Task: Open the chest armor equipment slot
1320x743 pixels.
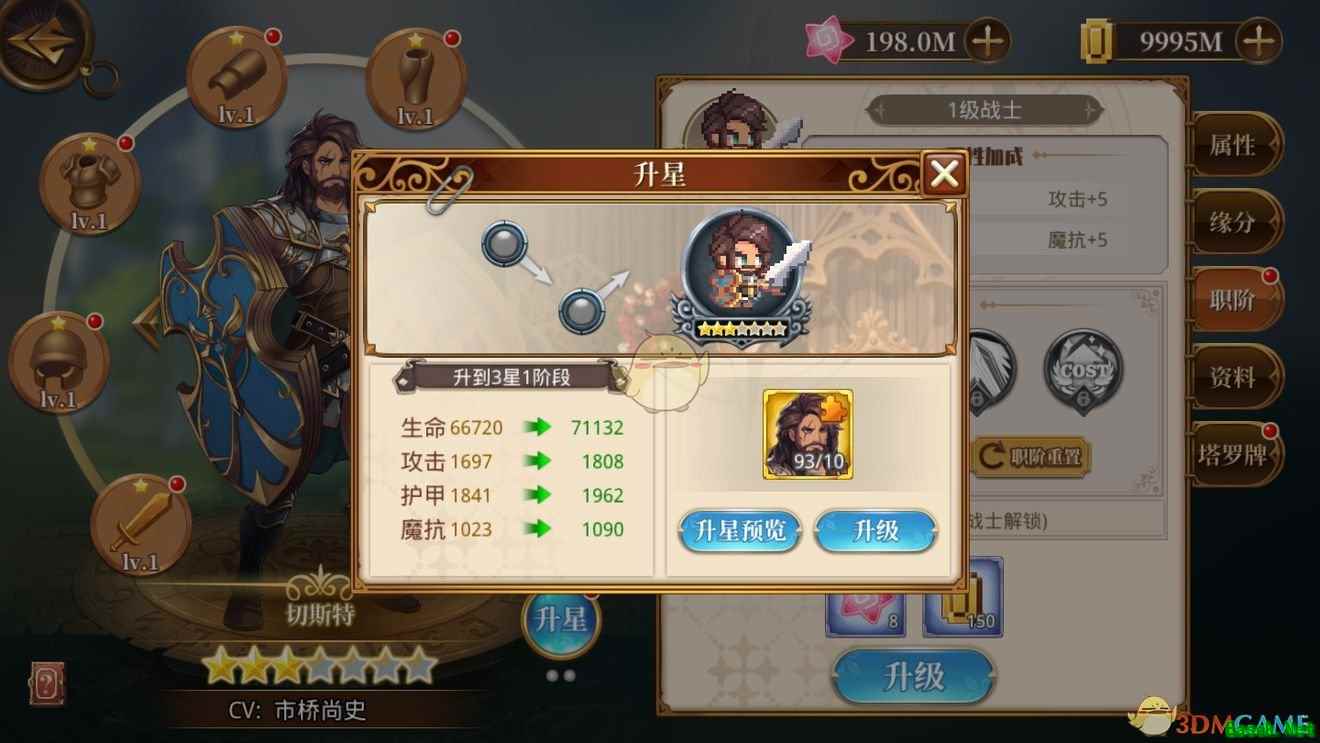Action: pos(89,184)
